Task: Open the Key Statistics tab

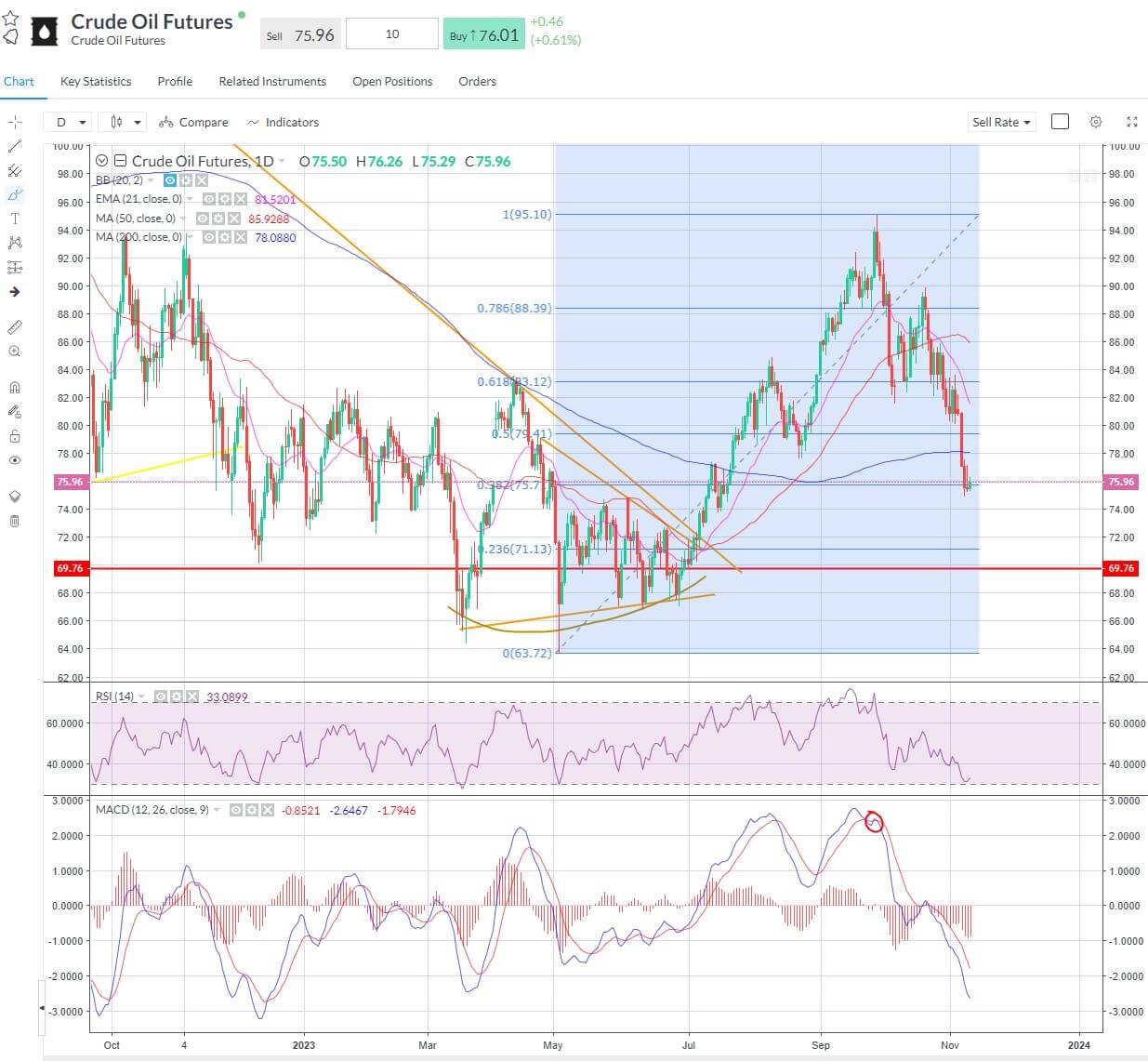Action: click(x=96, y=81)
